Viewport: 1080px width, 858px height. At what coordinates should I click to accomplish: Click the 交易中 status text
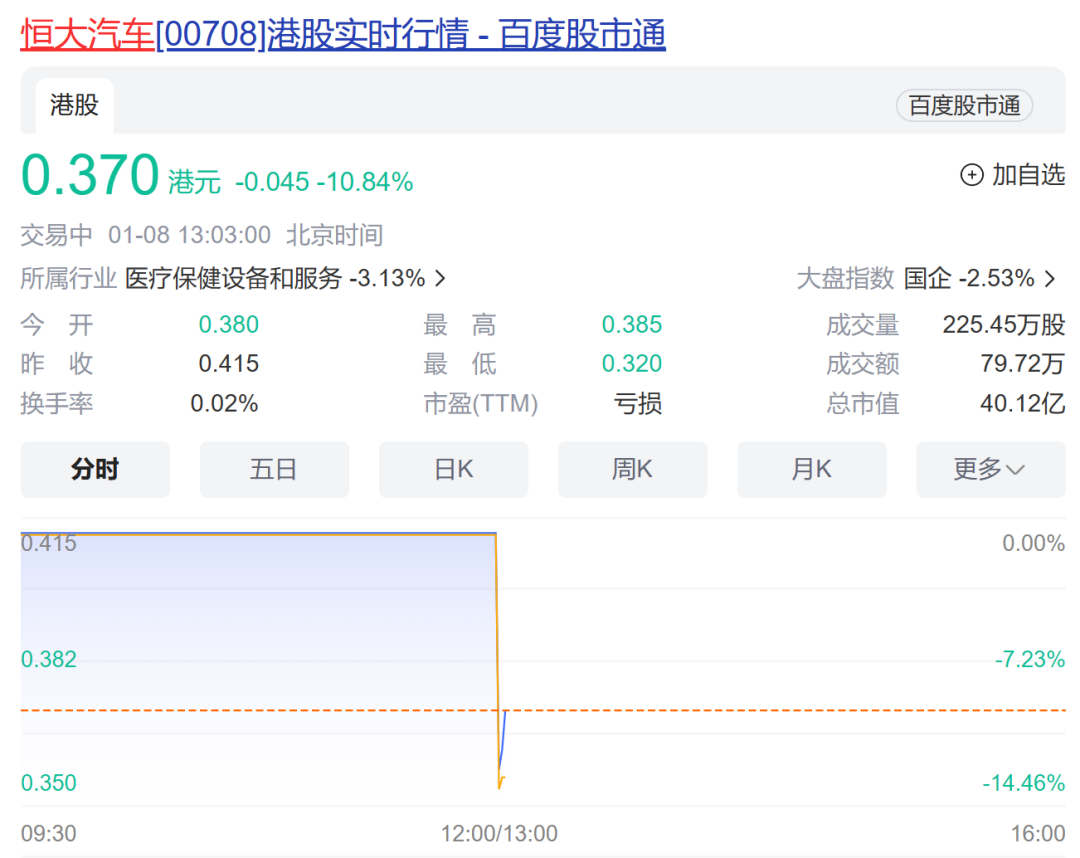coord(56,236)
